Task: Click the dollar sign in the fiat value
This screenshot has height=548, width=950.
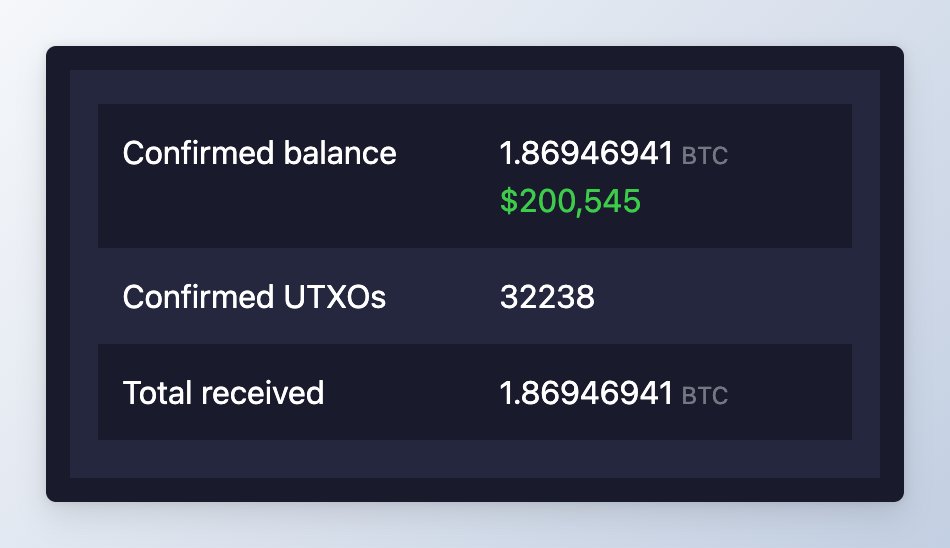Action: coord(509,201)
